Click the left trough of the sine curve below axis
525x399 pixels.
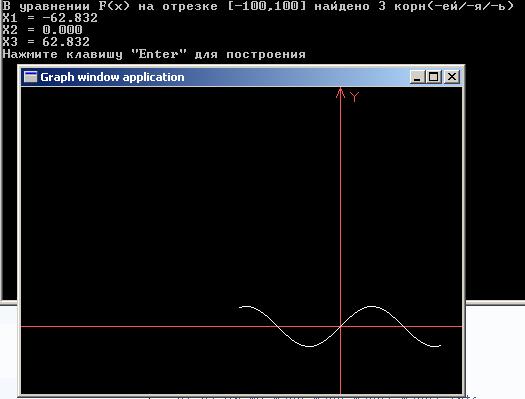click(310, 346)
